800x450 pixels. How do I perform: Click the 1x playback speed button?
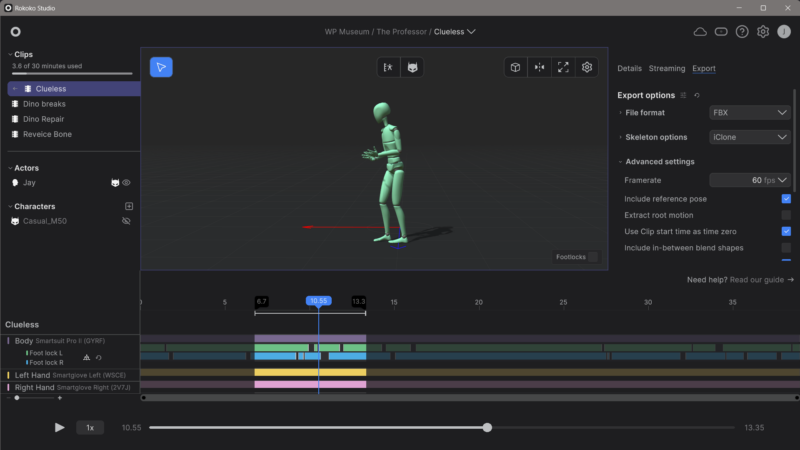pos(89,427)
